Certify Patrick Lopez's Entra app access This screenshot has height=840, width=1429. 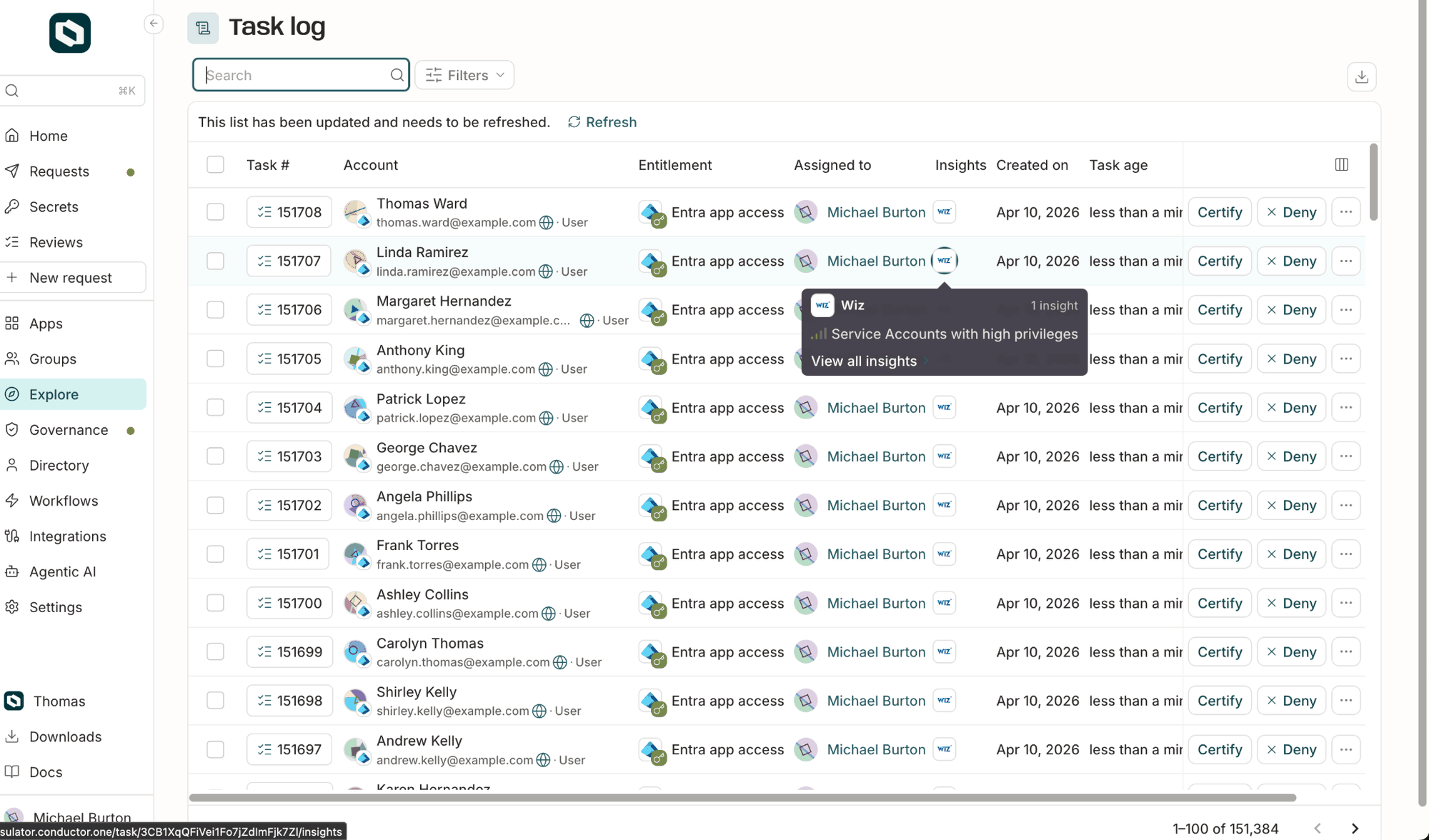(x=1219, y=407)
